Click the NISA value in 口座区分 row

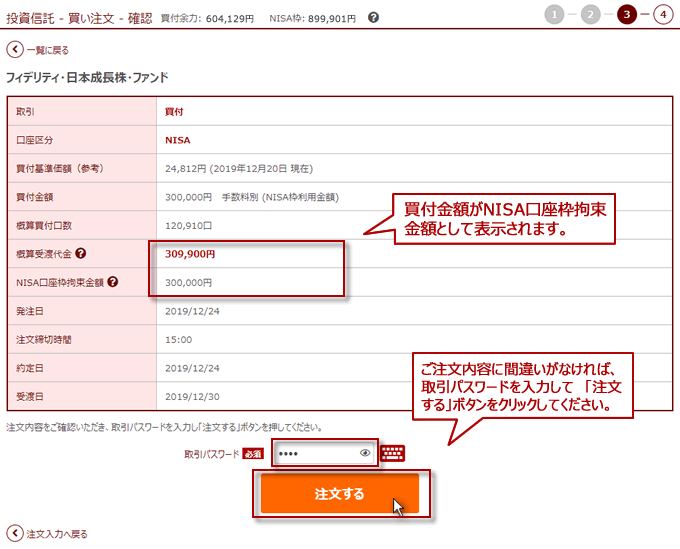[x=177, y=140]
